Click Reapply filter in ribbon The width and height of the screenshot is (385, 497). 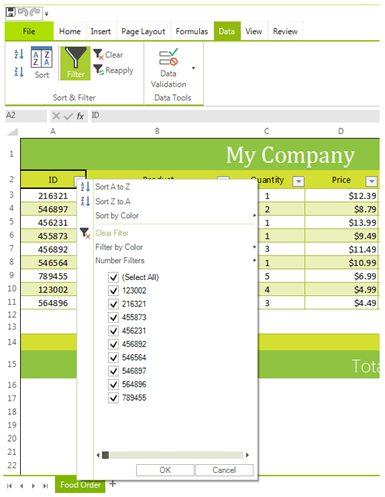click(113, 70)
